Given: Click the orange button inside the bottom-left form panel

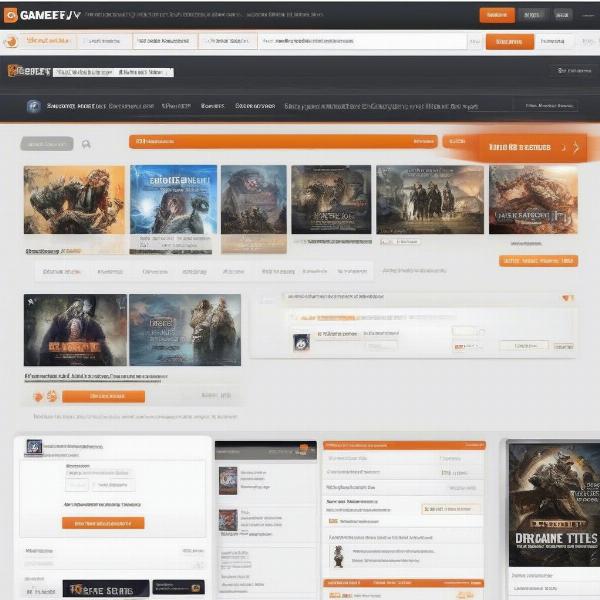Looking at the screenshot, I should [x=103, y=523].
